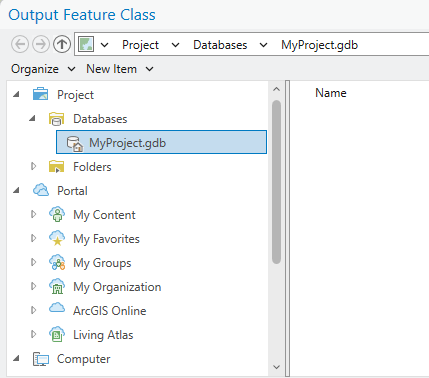Select Computer in the tree

point(83,359)
